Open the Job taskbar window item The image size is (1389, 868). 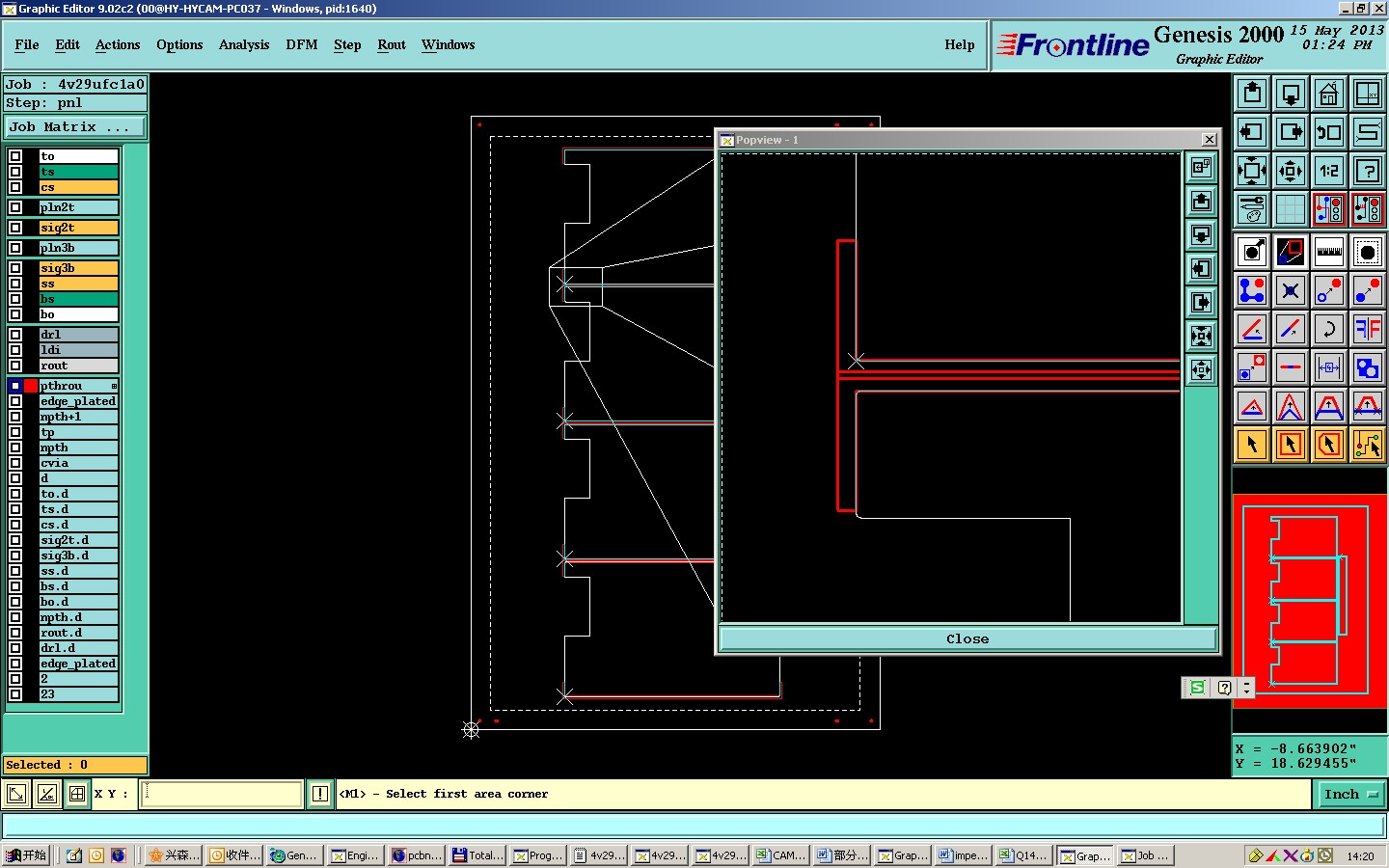pyautogui.click(x=1145, y=855)
